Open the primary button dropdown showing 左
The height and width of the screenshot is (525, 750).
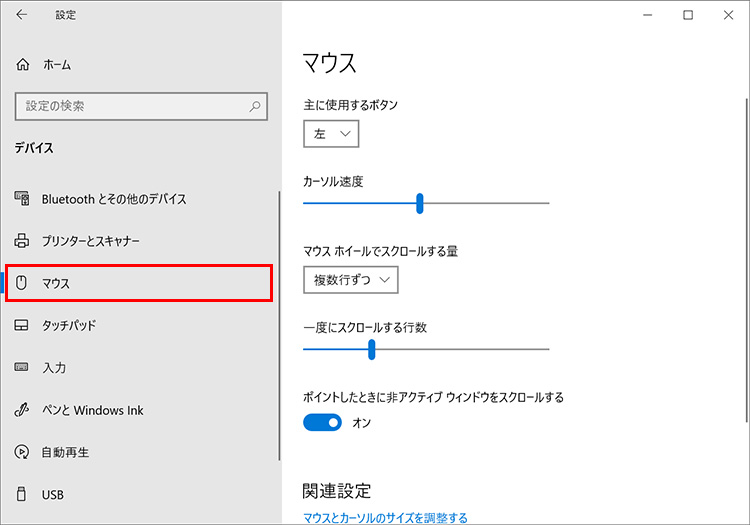331,133
